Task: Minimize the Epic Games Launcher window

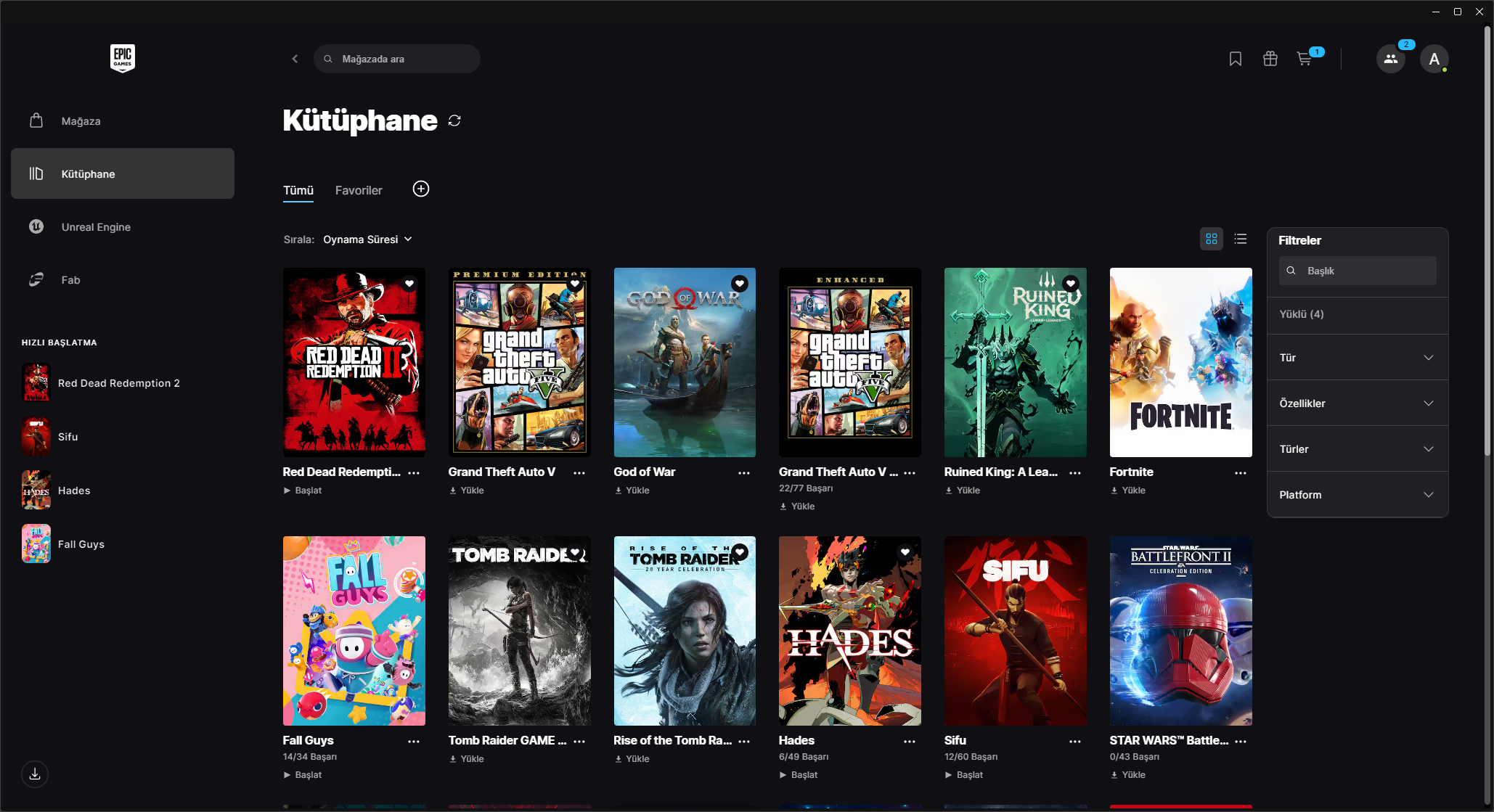Action: [1436, 12]
